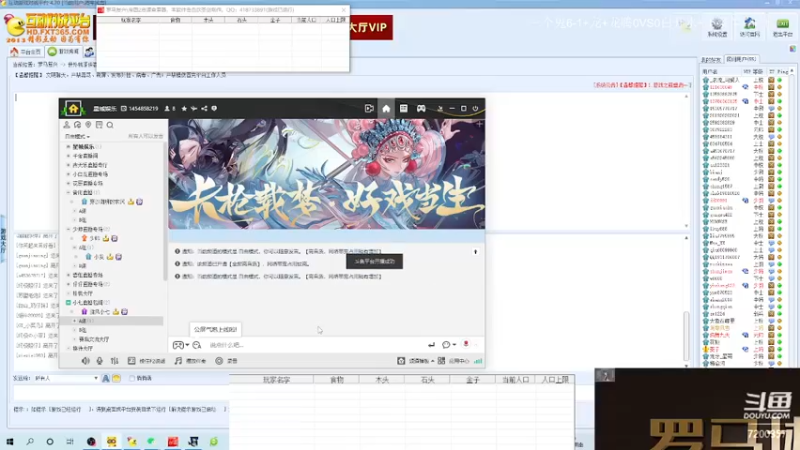
Task: Click the YY channel home logo icon
Action: click(x=73, y=109)
